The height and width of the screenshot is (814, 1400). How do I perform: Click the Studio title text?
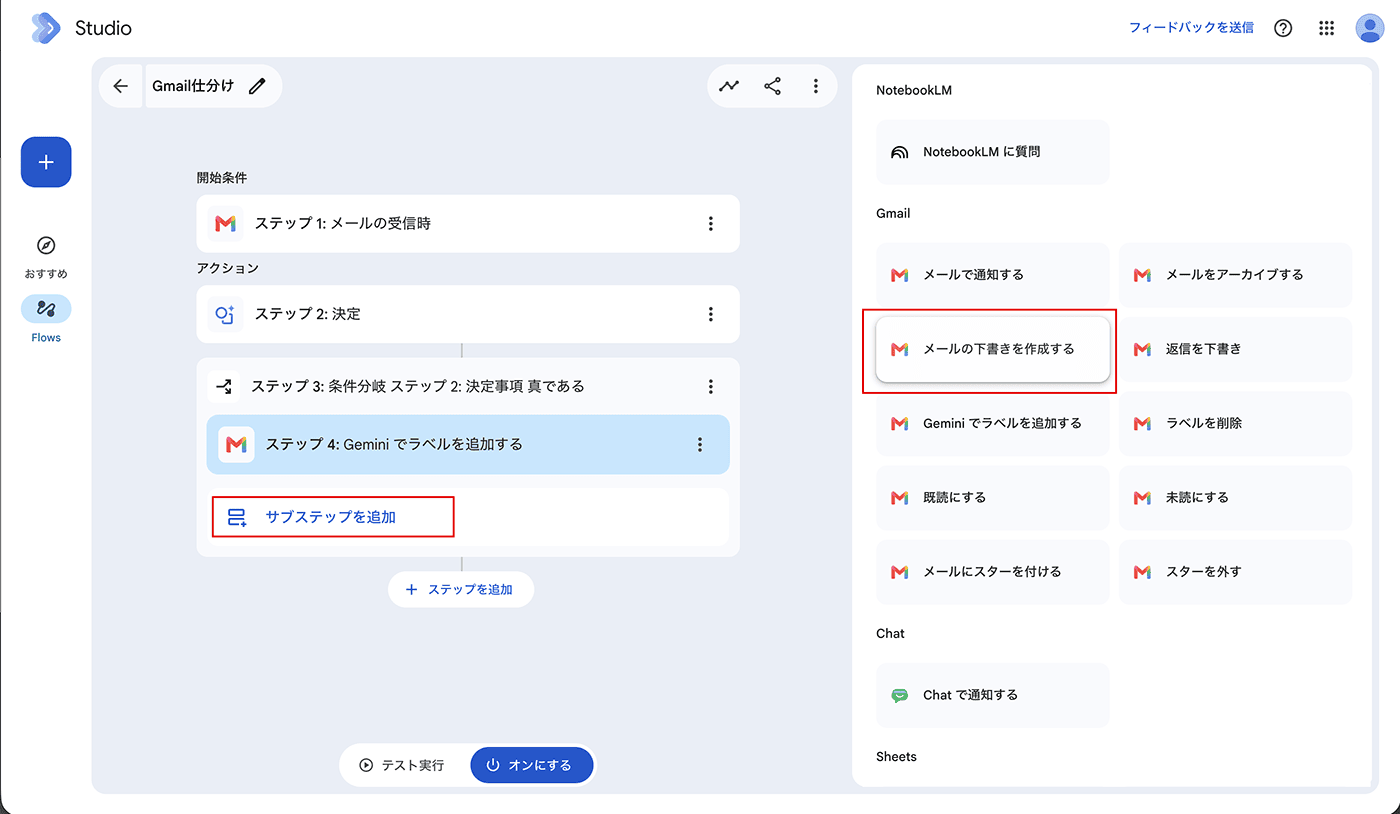tap(103, 28)
